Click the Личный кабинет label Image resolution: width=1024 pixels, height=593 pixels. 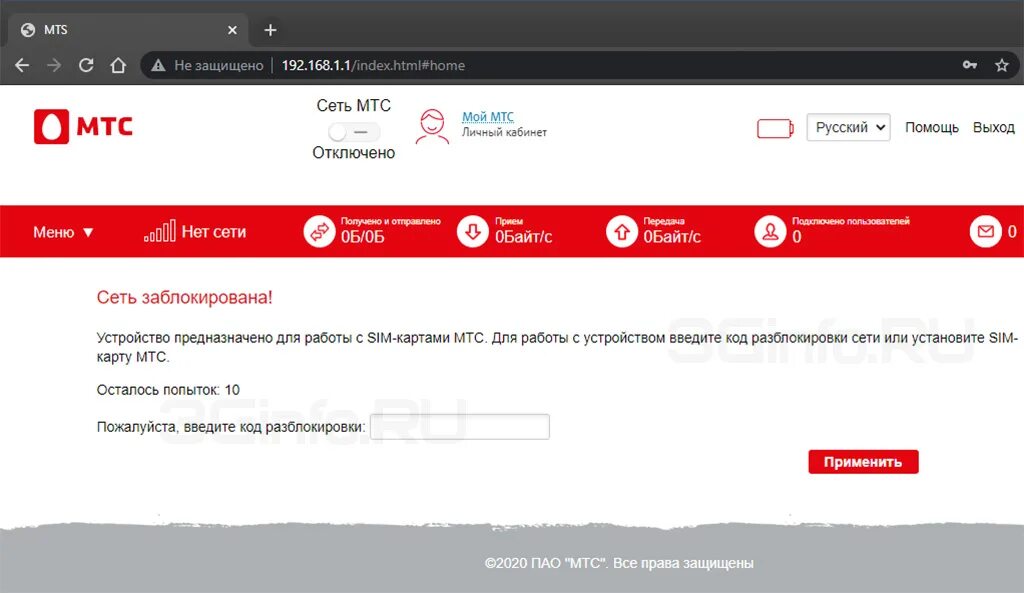point(504,132)
